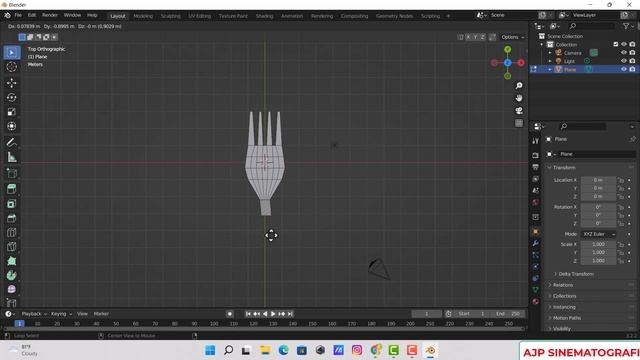Open outliner filter funnel dropdown
The width and height of the screenshot is (640, 360).
coord(627,26)
